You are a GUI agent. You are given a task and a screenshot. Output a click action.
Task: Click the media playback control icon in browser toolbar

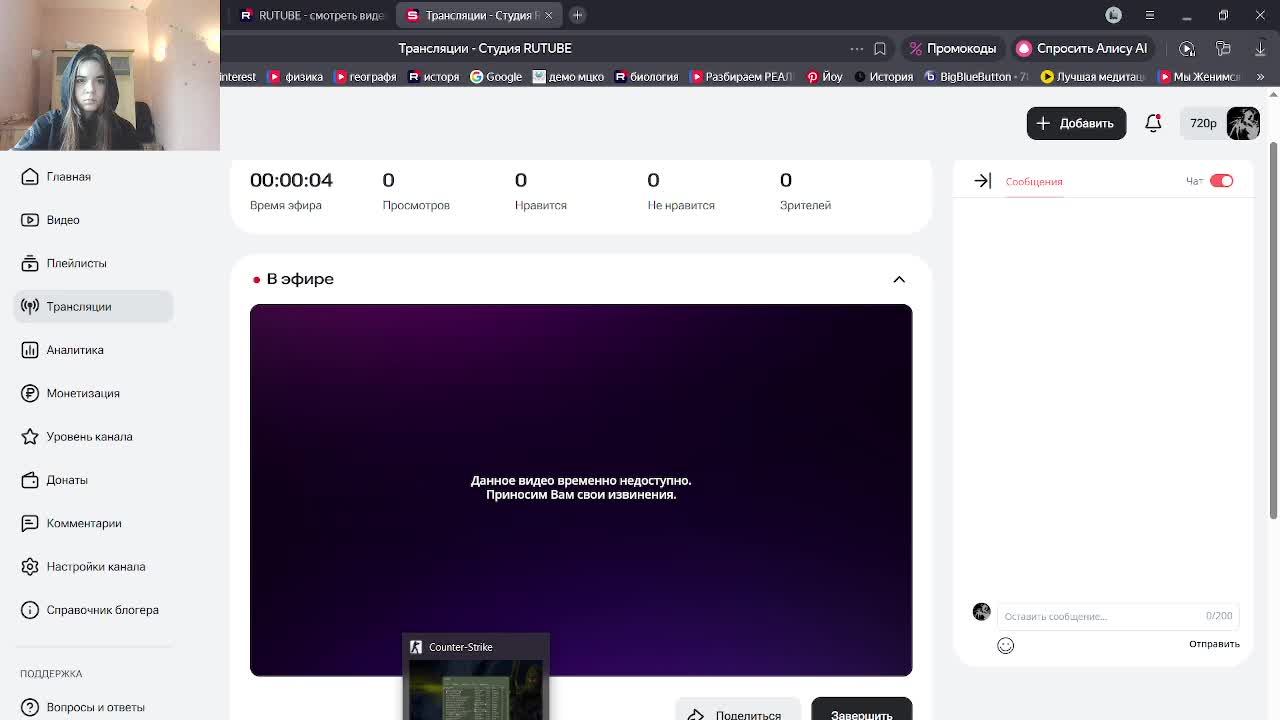pyautogui.click(x=1187, y=48)
